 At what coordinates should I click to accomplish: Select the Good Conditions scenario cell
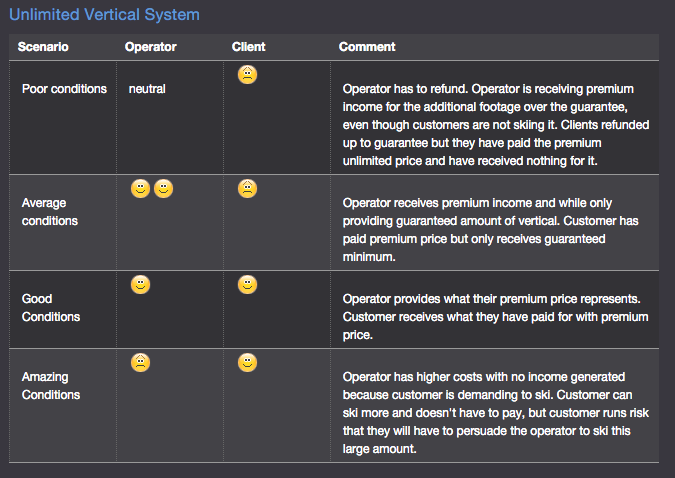pos(51,307)
